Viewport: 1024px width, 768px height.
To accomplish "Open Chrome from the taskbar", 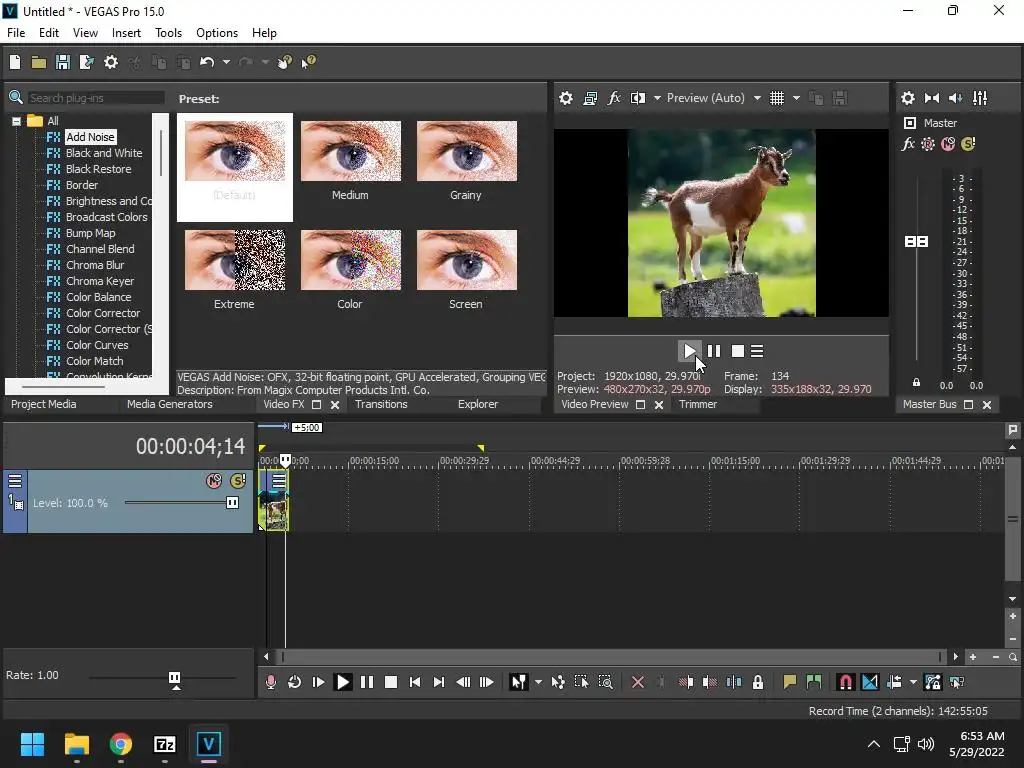I will (121, 744).
